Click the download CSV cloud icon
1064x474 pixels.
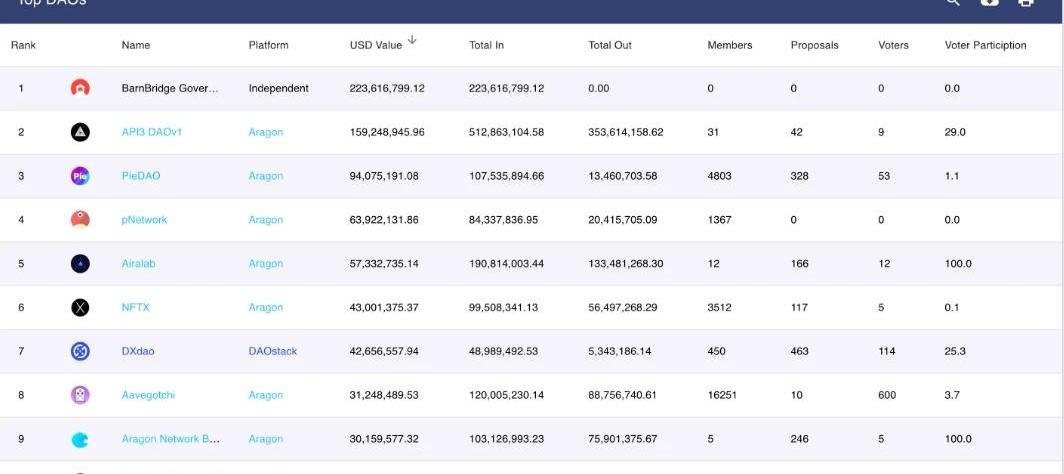click(x=989, y=3)
